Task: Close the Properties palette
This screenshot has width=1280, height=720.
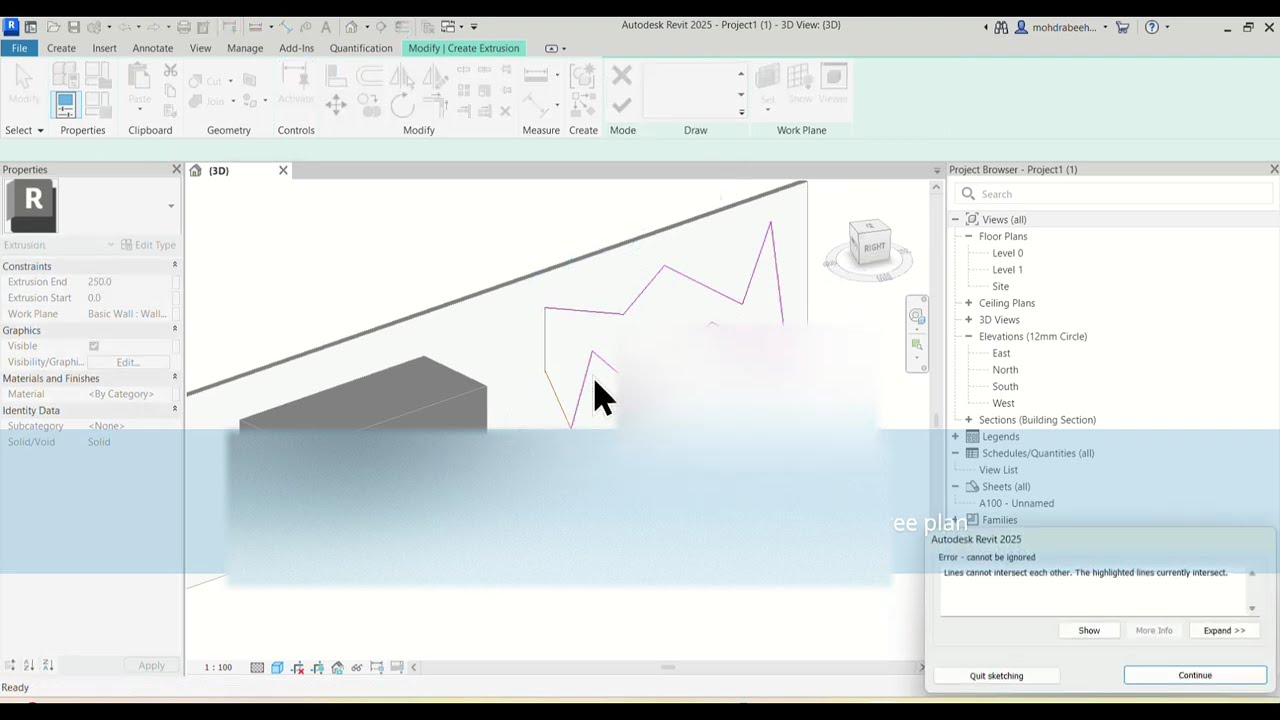Action: pos(177,169)
